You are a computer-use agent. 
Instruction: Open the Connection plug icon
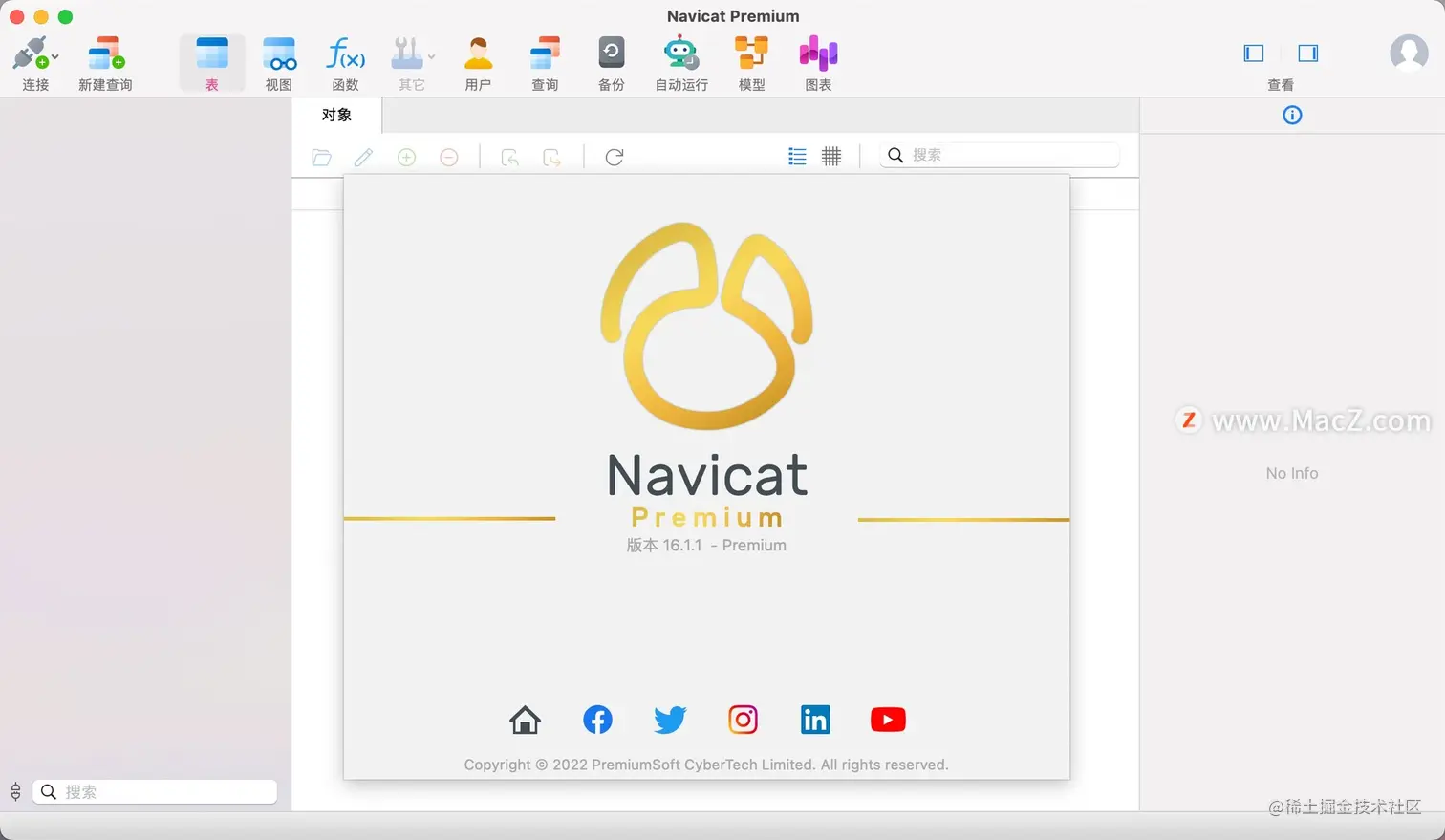click(30, 54)
